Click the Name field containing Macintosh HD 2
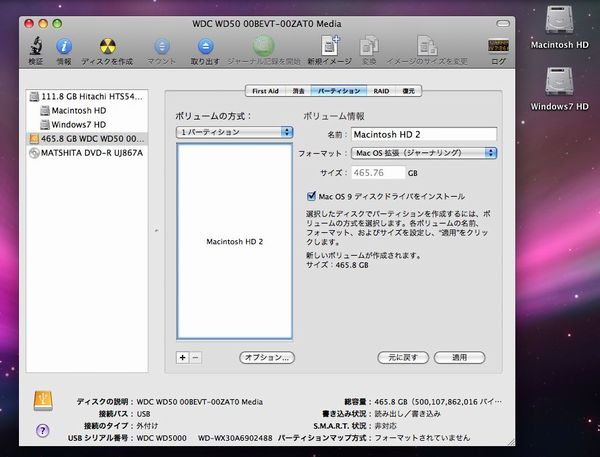 (424, 134)
